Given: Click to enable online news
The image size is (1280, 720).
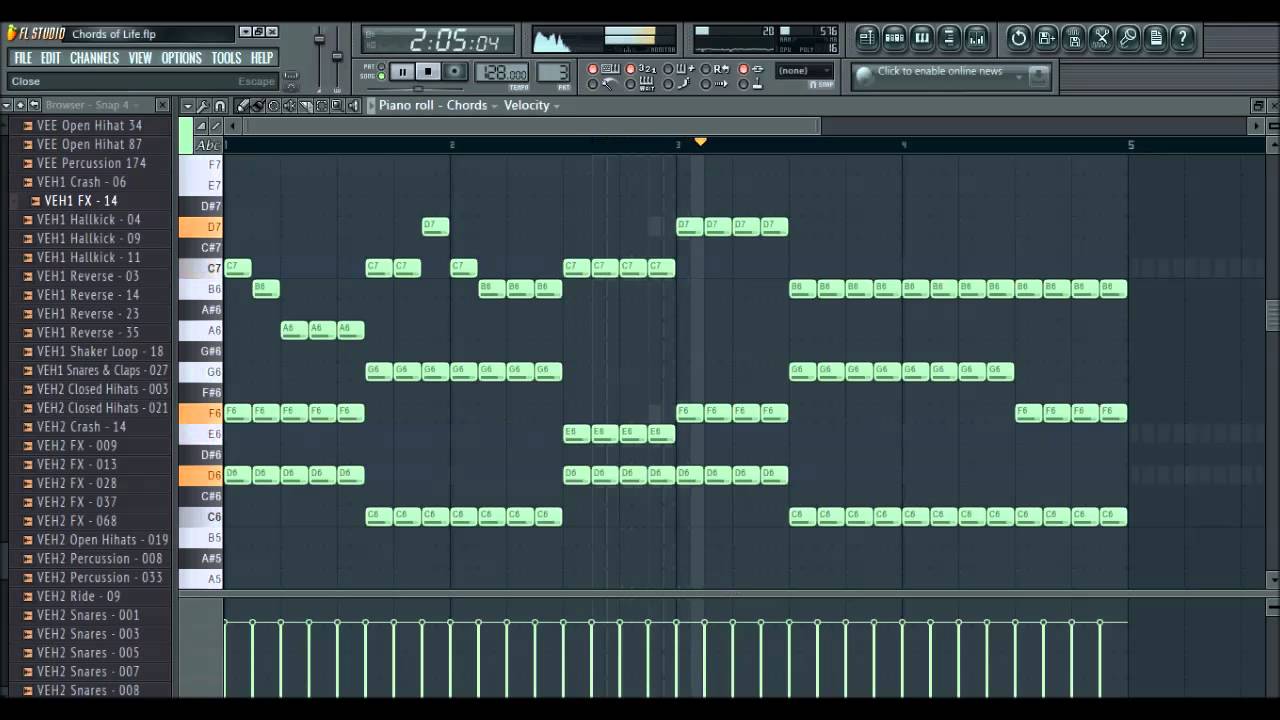Looking at the screenshot, I should 939,71.
